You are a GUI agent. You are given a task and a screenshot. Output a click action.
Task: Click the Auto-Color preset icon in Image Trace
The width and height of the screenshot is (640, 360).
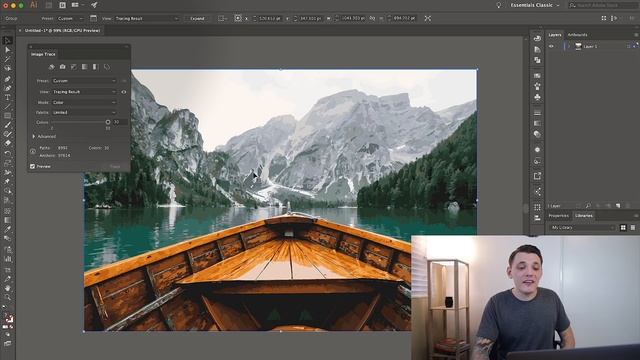coord(51,67)
